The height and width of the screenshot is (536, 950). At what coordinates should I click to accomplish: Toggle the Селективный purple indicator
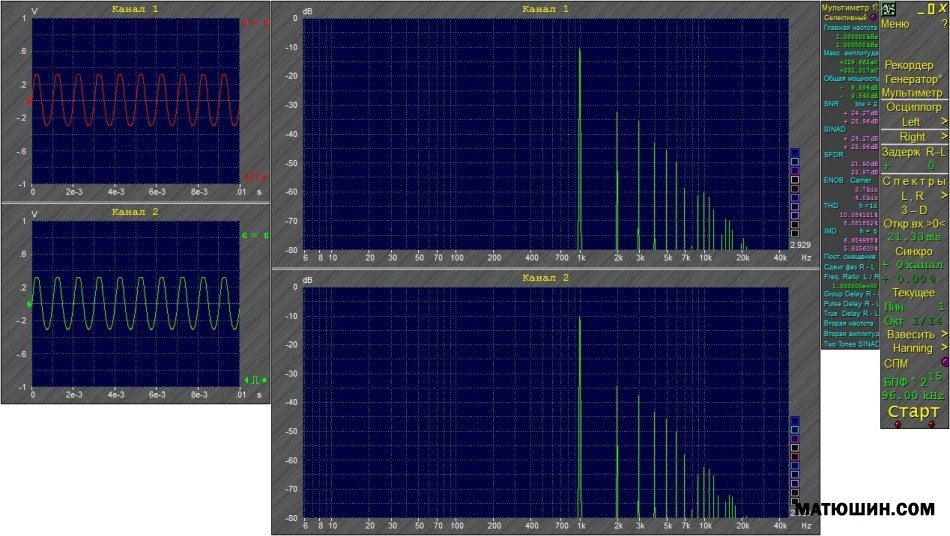(x=873, y=17)
